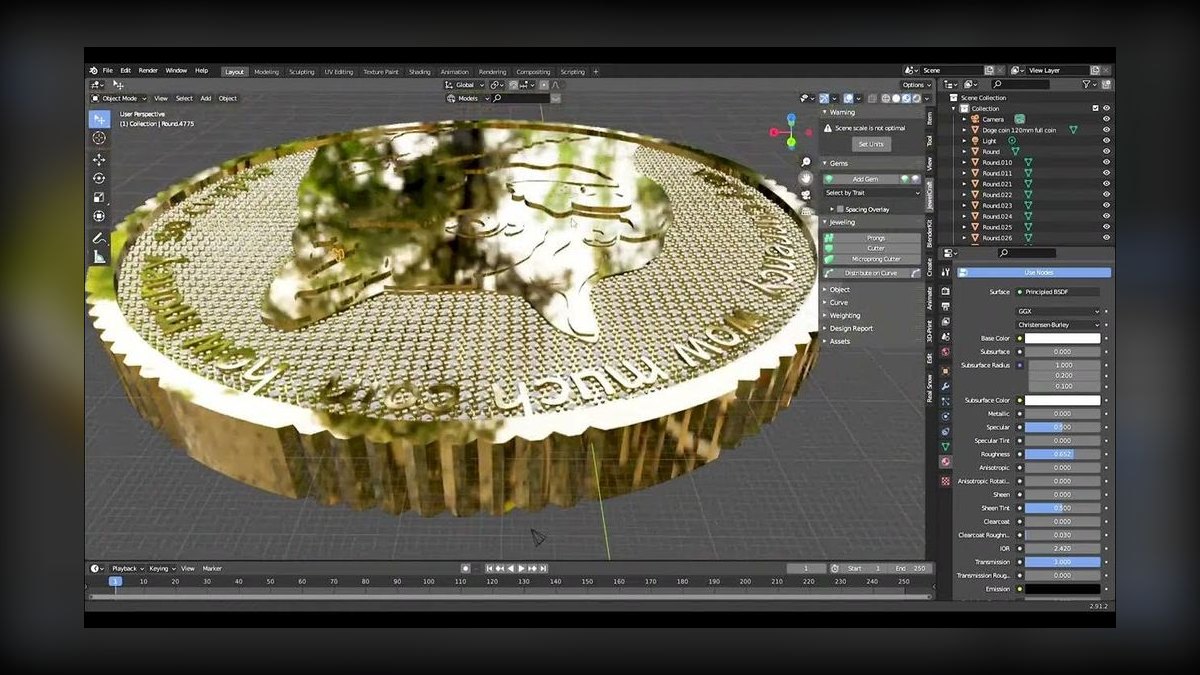Click the Add Gem button

(865, 179)
